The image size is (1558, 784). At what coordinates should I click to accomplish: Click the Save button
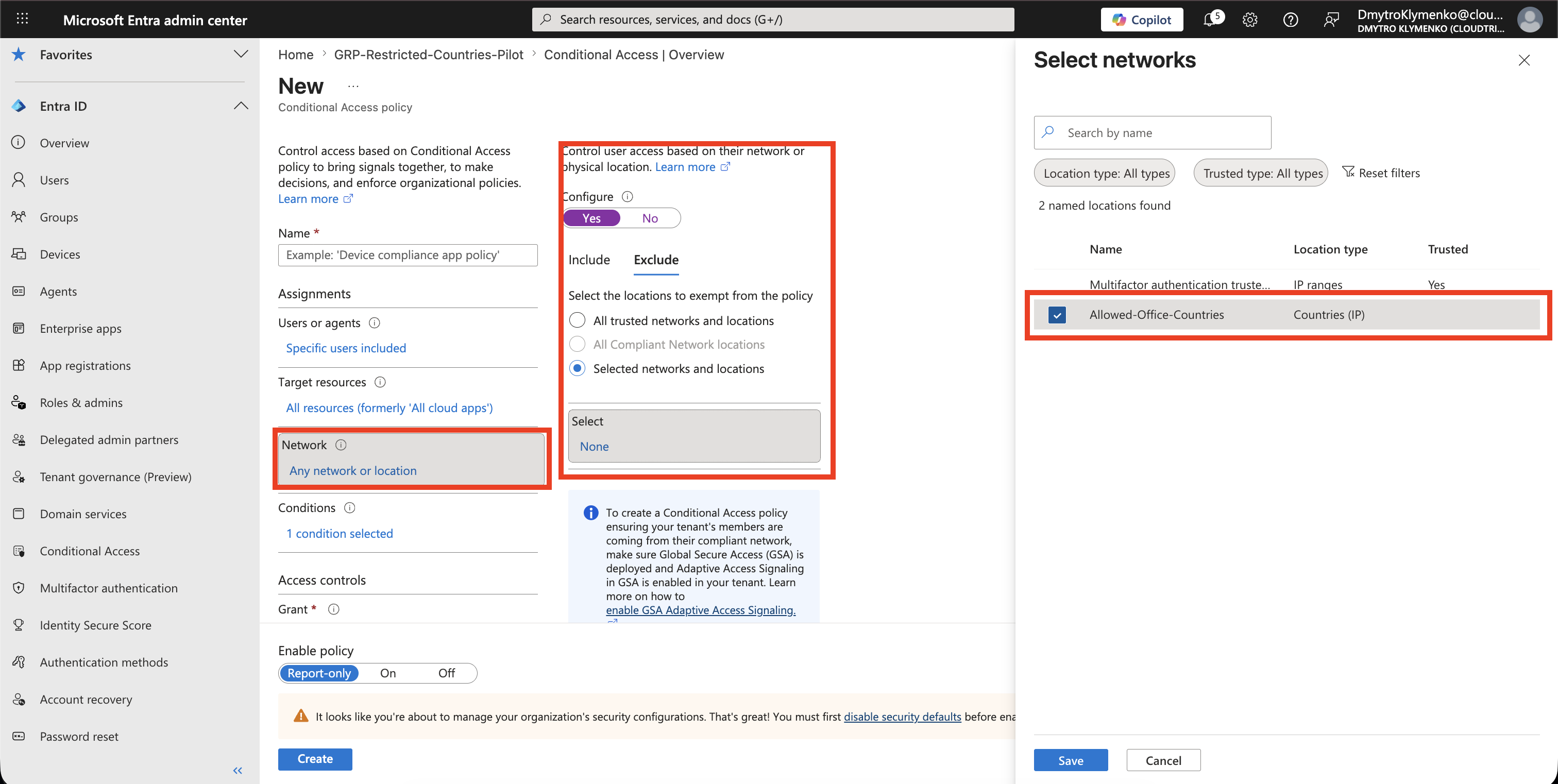(x=1071, y=760)
